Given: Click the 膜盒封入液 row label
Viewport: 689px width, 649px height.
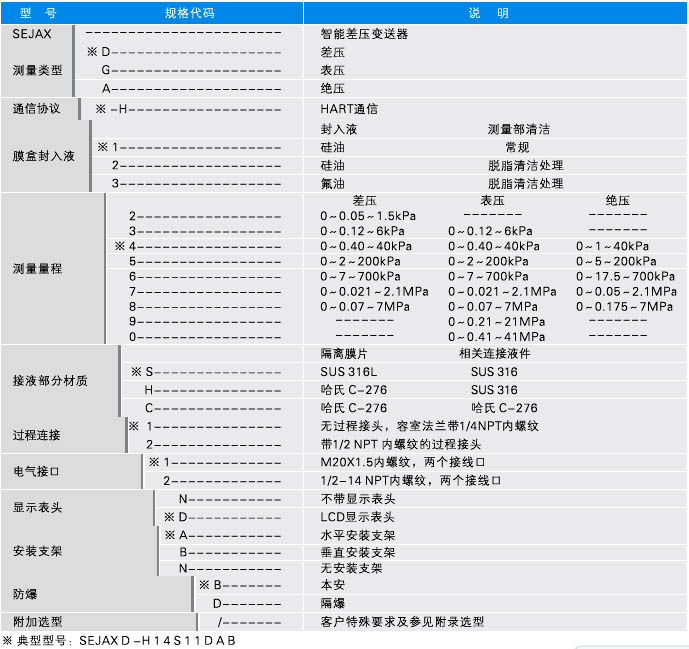Looking at the screenshot, I should (43, 157).
